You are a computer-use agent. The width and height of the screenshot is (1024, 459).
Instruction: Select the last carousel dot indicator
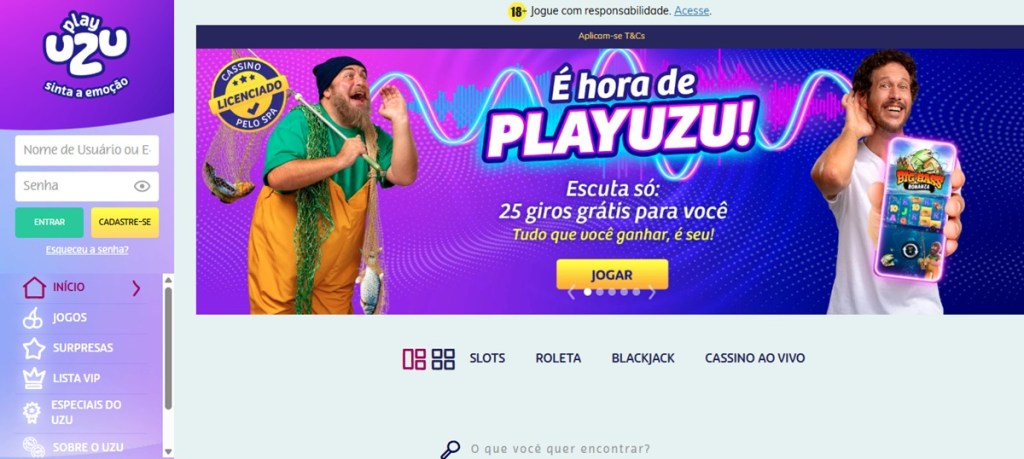[x=636, y=292]
